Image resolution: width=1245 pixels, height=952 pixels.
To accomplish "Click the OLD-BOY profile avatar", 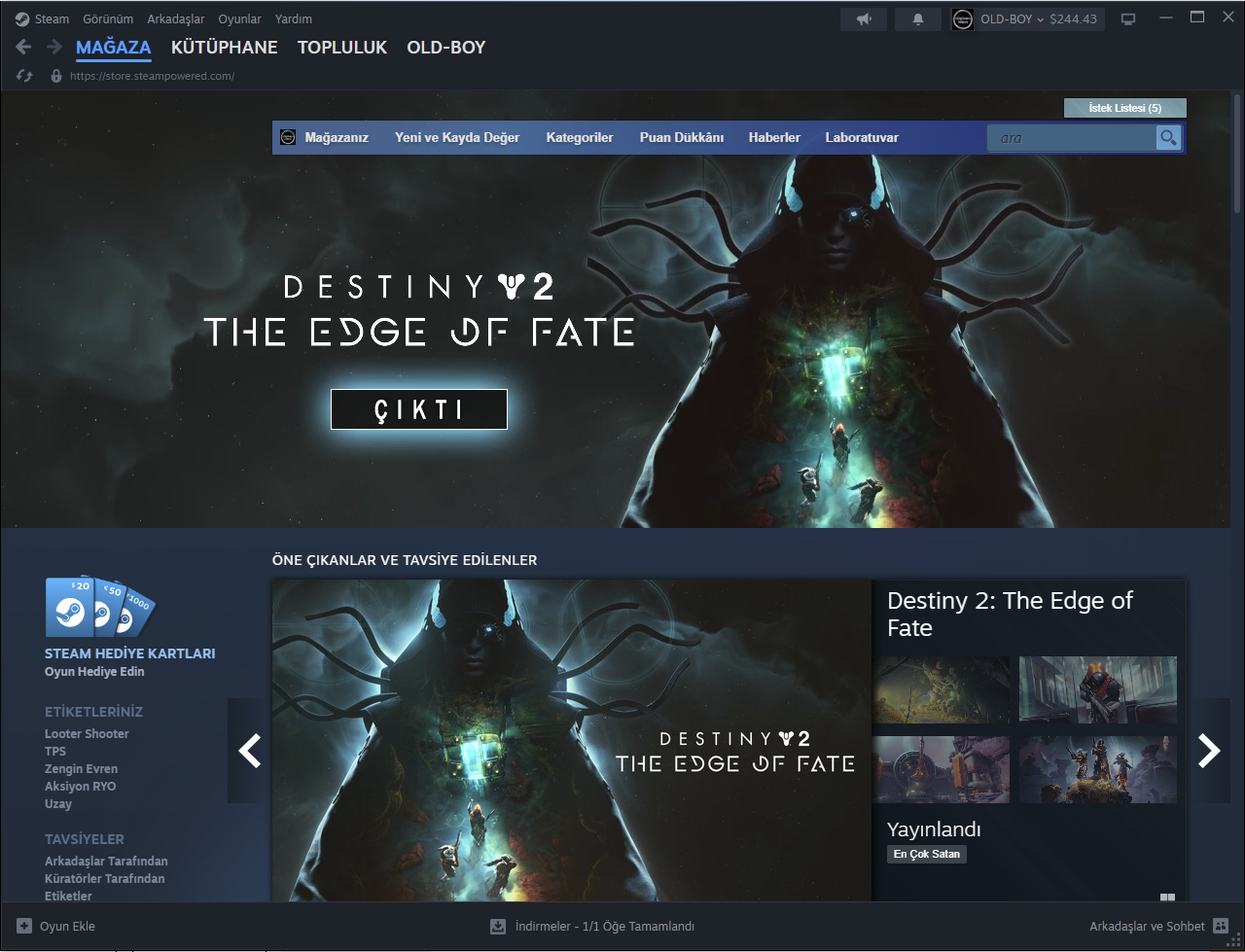I will pyautogui.click(x=962, y=19).
